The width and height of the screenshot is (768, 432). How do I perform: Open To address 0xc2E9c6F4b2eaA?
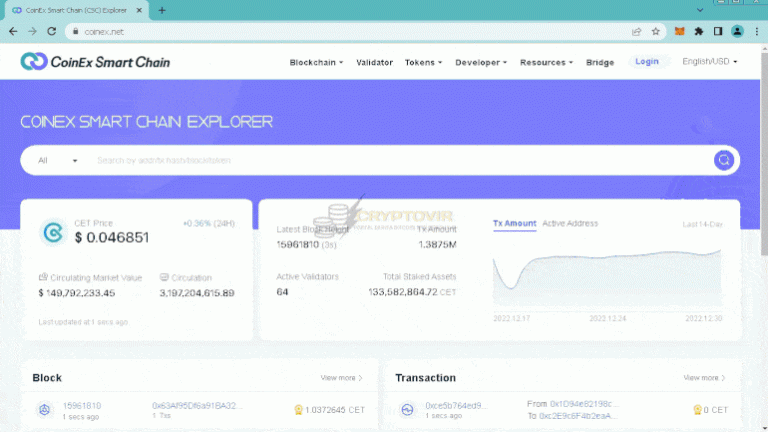click(578, 416)
